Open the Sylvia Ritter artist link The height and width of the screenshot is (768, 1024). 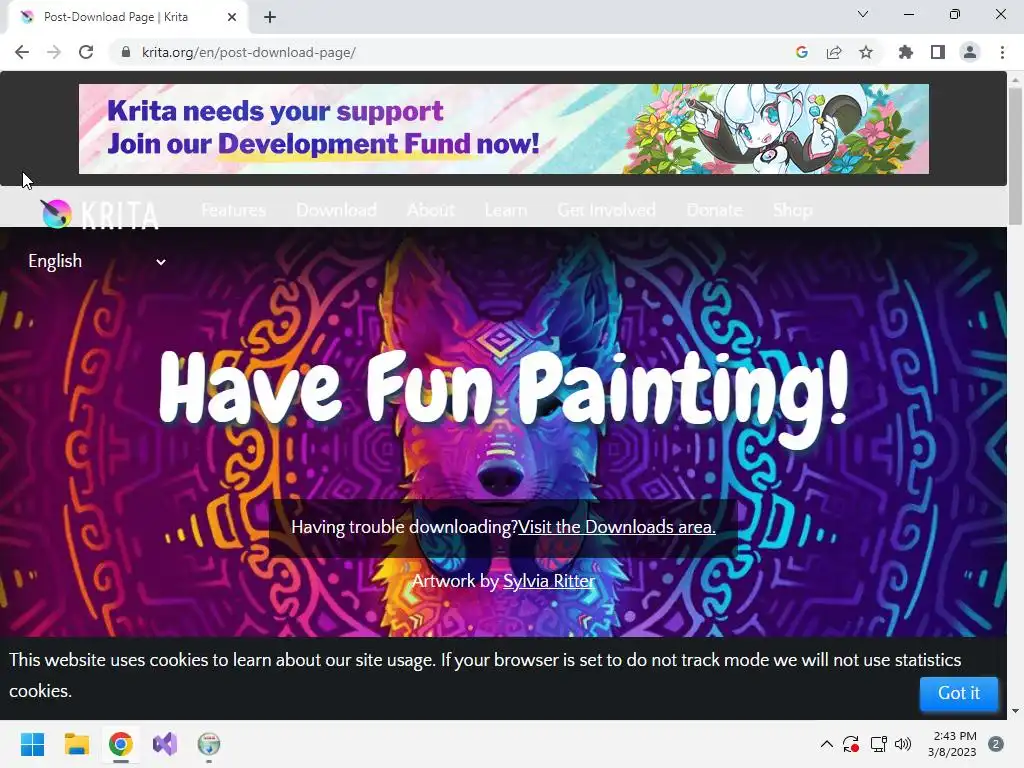pos(549,581)
